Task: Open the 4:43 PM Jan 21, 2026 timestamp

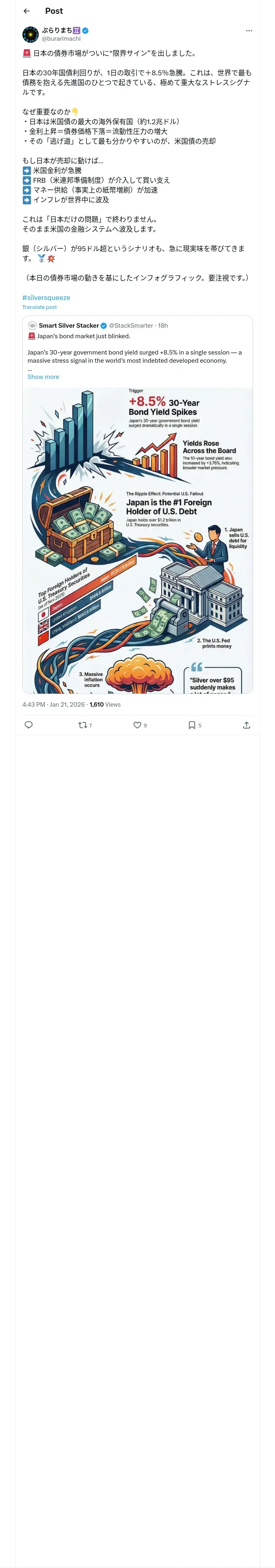Action: (x=54, y=704)
